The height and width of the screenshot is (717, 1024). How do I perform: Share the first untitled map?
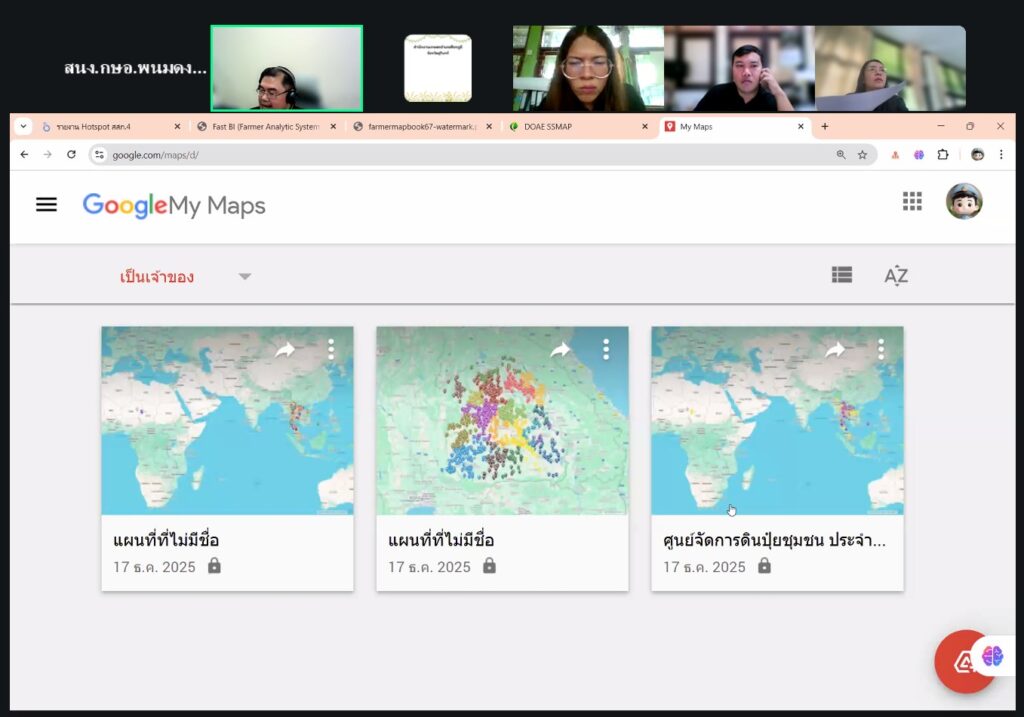(285, 349)
